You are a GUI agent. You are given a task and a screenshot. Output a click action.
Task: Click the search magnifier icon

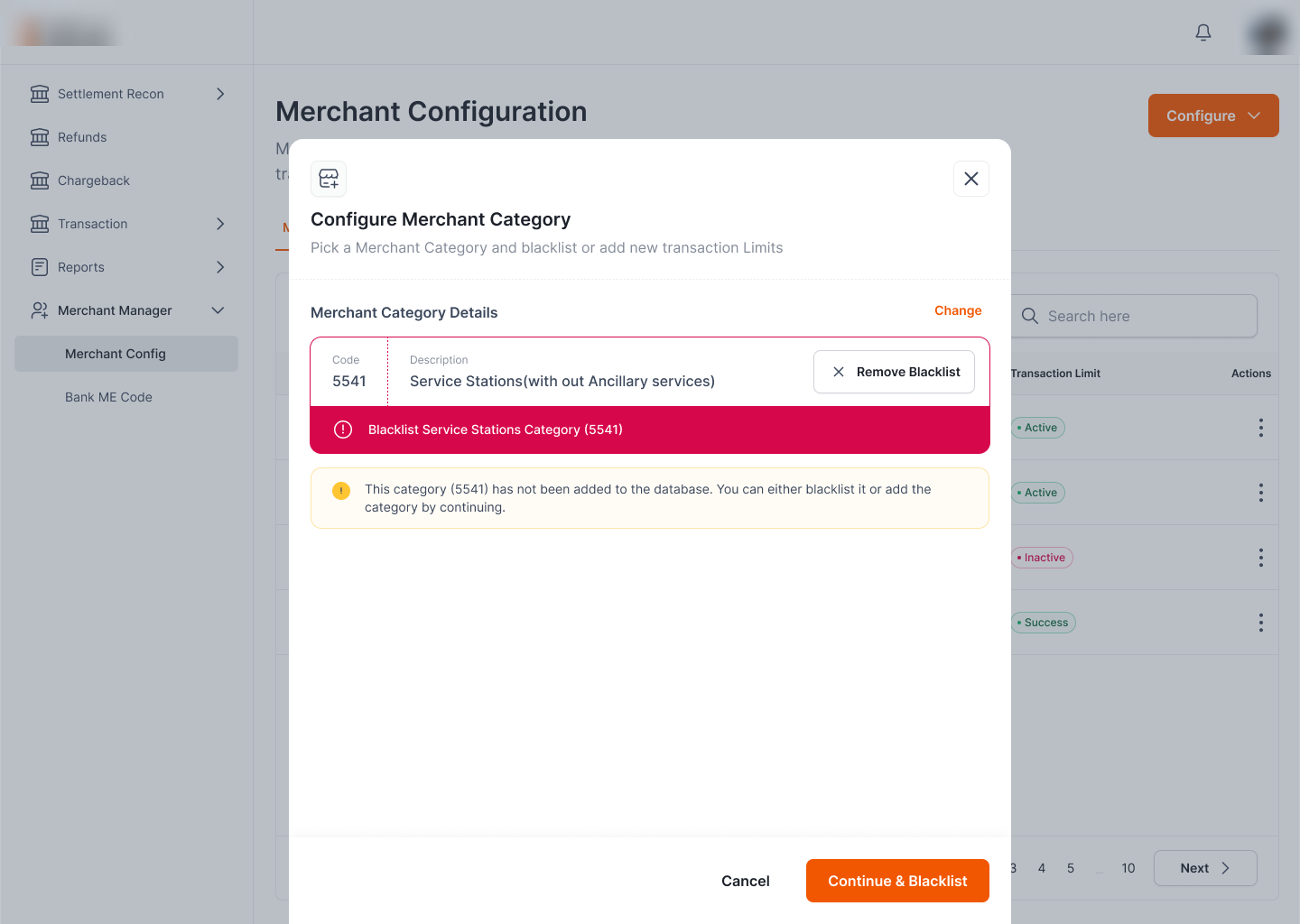(x=1030, y=316)
